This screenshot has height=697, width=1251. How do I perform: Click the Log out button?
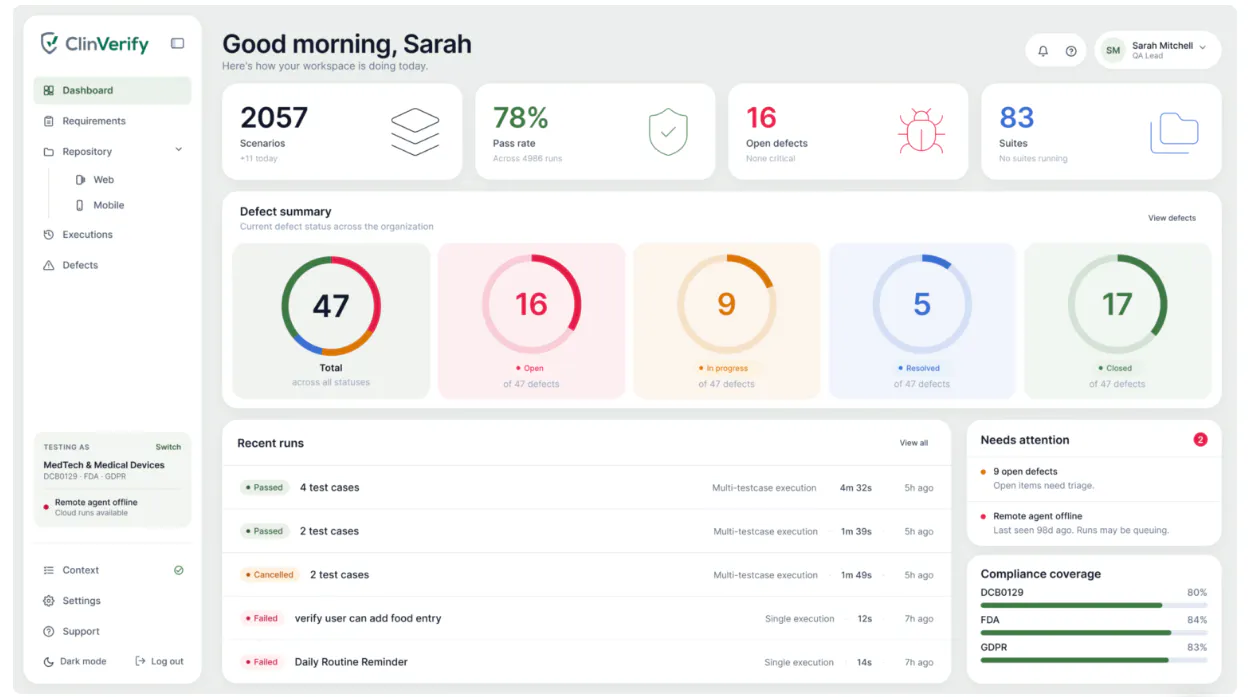pyautogui.click(x=159, y=662)
